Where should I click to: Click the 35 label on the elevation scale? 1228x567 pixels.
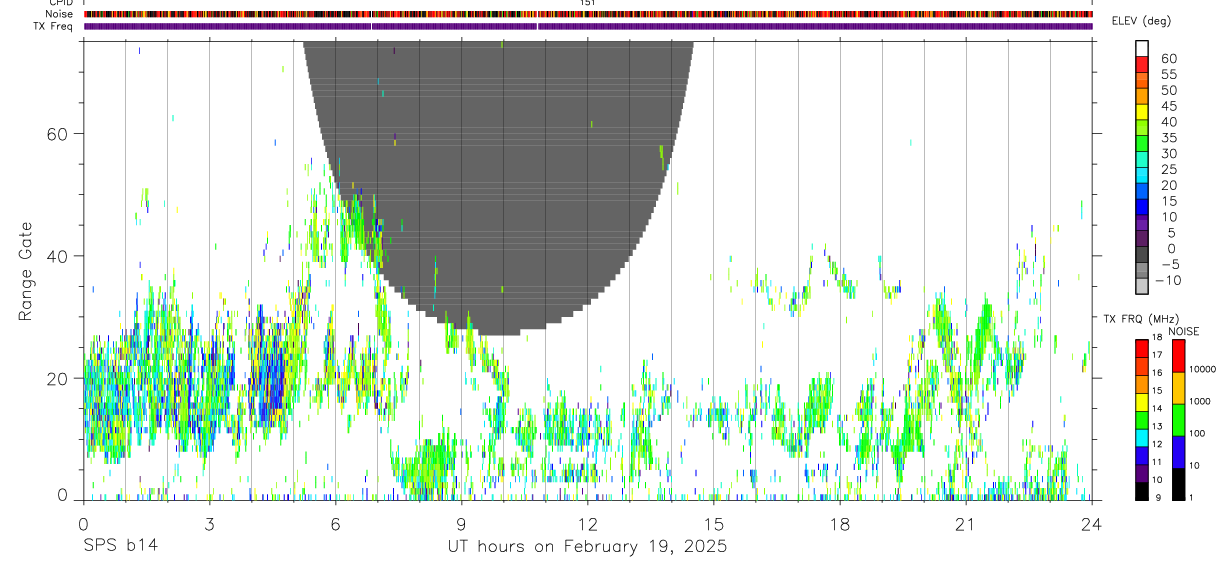[1168, 138]
